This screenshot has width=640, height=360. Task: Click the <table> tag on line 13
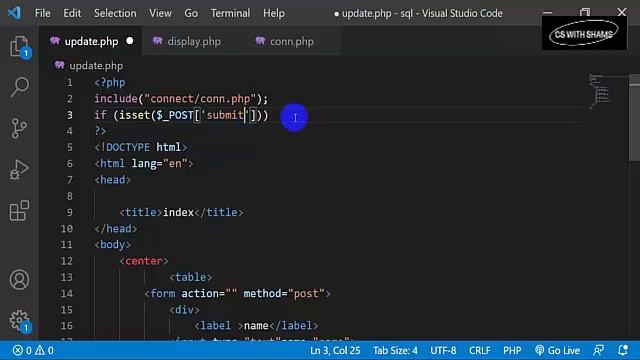[191, 277]
